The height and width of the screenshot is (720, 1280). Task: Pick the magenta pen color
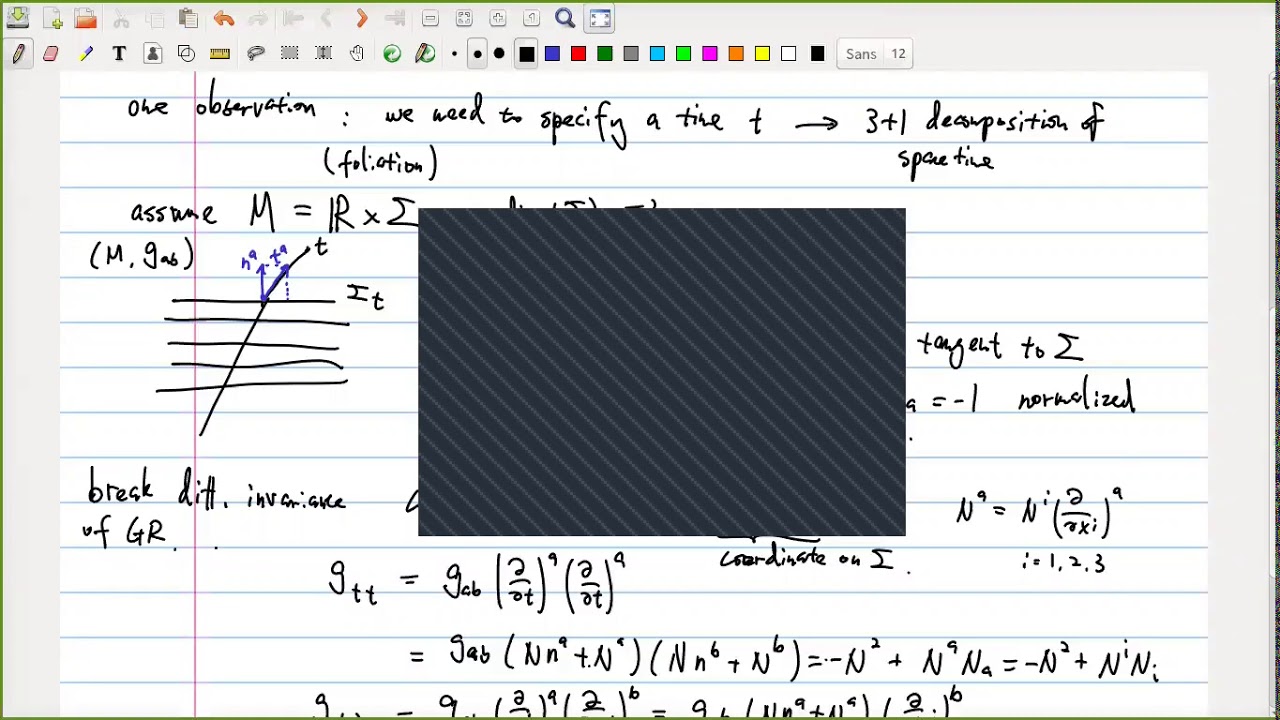[710, 54]
